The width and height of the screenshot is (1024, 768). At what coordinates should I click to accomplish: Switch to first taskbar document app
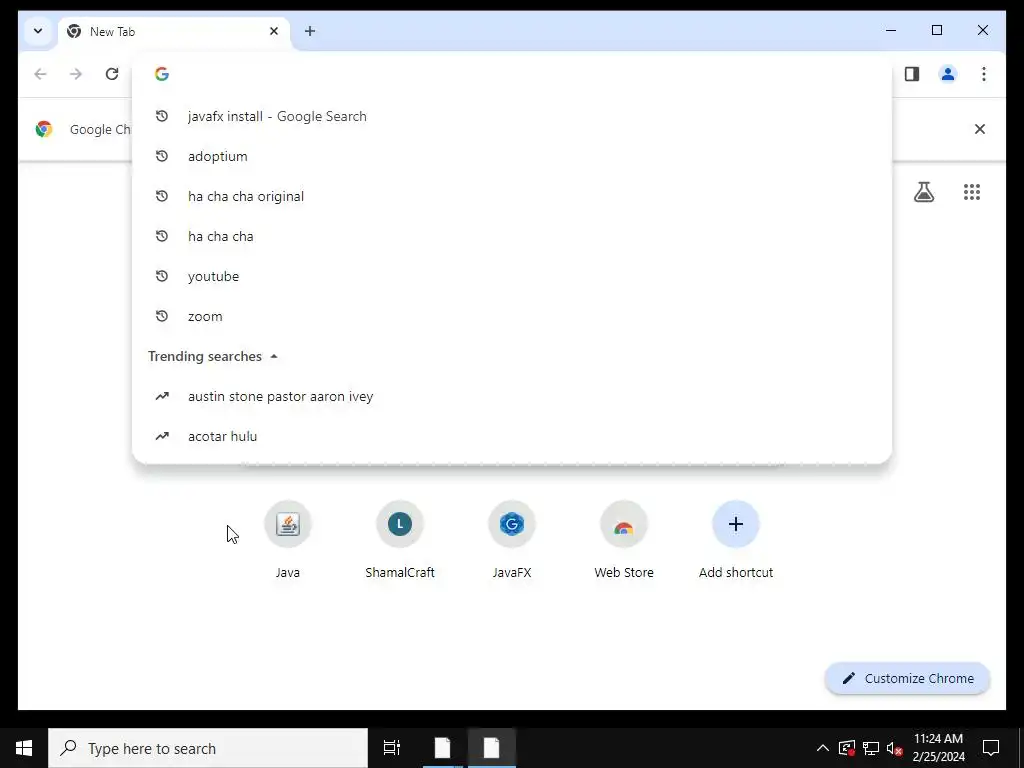(x=442, y=748)
